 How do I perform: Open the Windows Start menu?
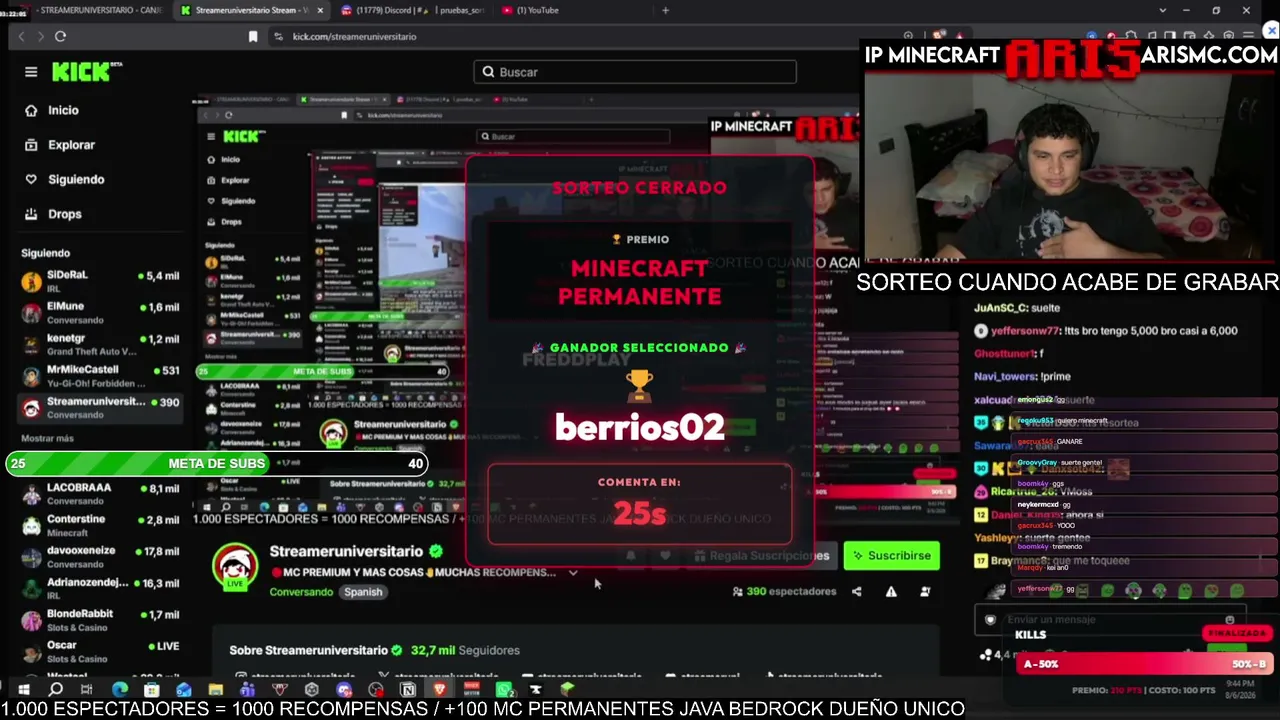(x=24, y=689)
